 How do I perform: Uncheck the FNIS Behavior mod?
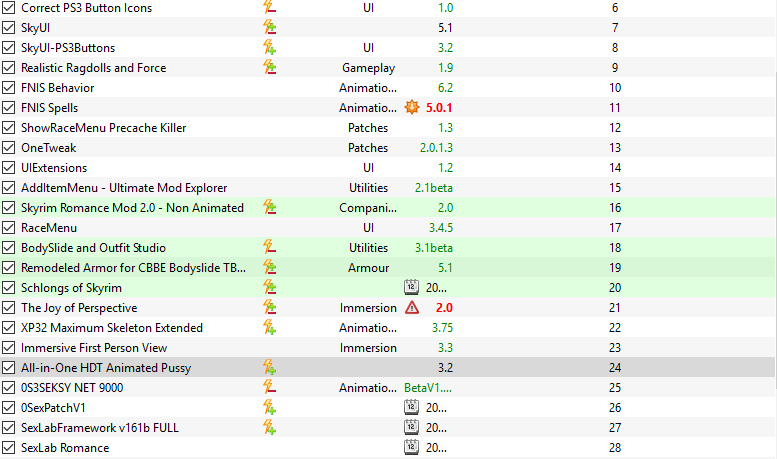click(x=8, y=88)
